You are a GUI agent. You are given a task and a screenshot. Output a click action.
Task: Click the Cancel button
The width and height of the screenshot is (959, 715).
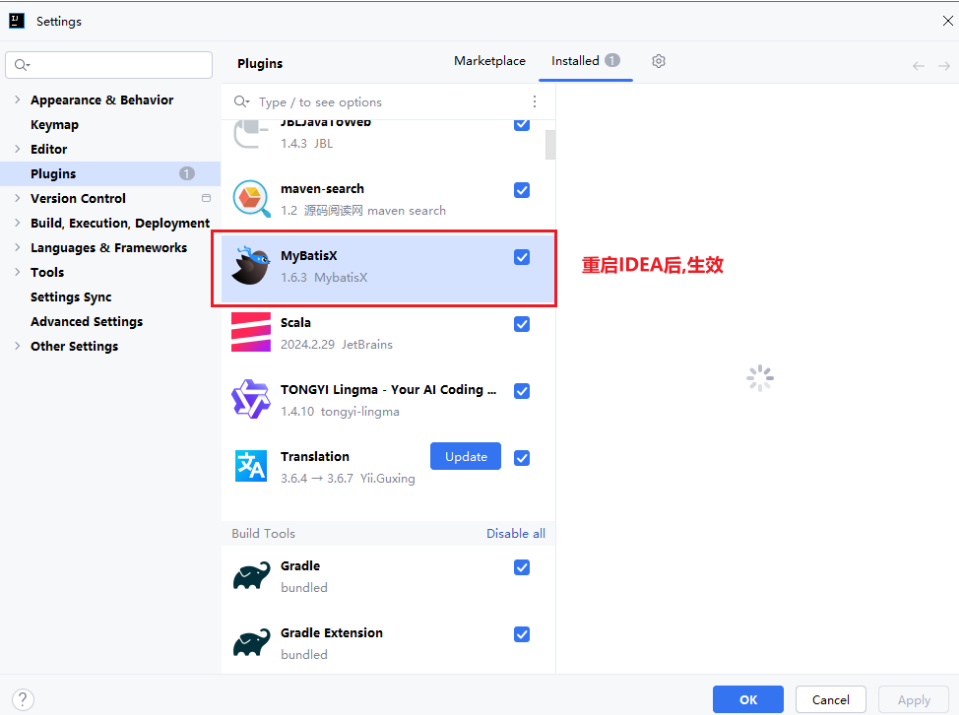pos(831,699)
